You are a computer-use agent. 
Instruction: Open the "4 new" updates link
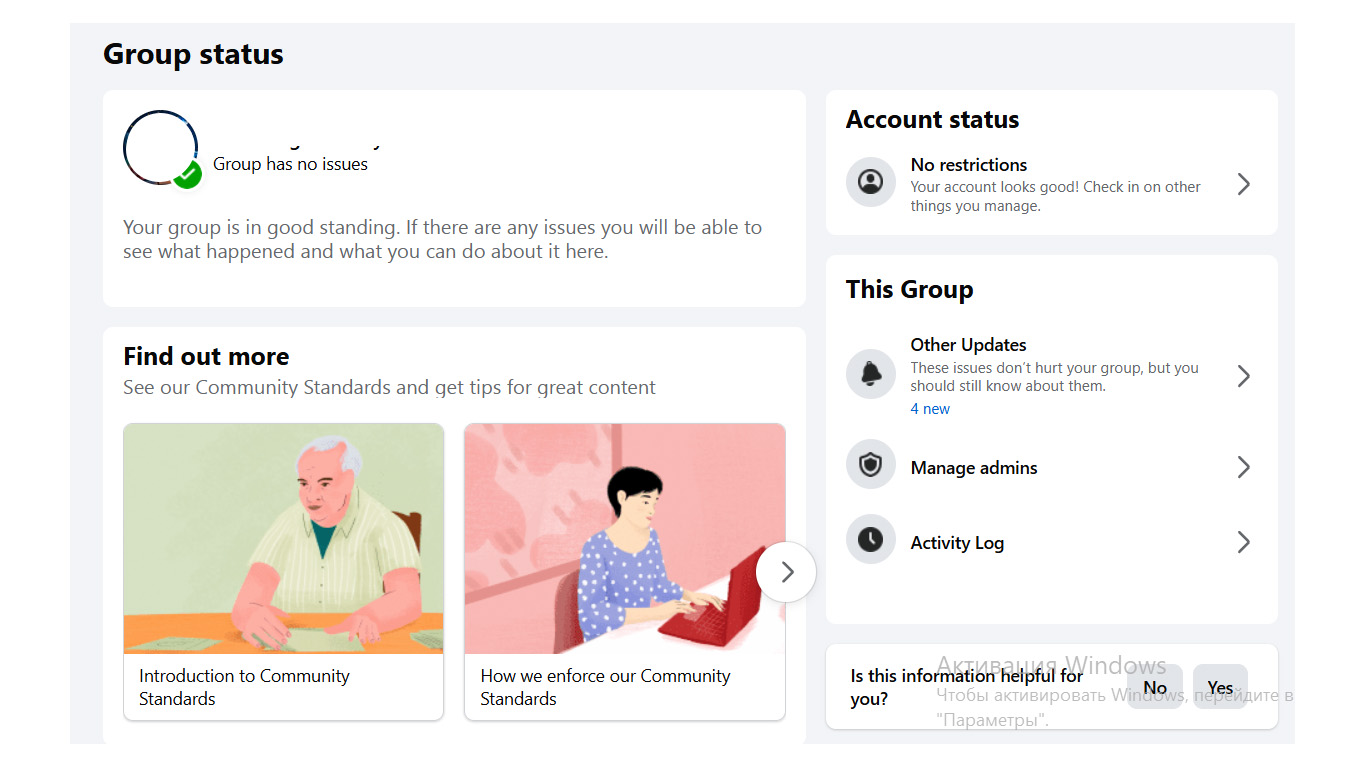tap(930, 409)
